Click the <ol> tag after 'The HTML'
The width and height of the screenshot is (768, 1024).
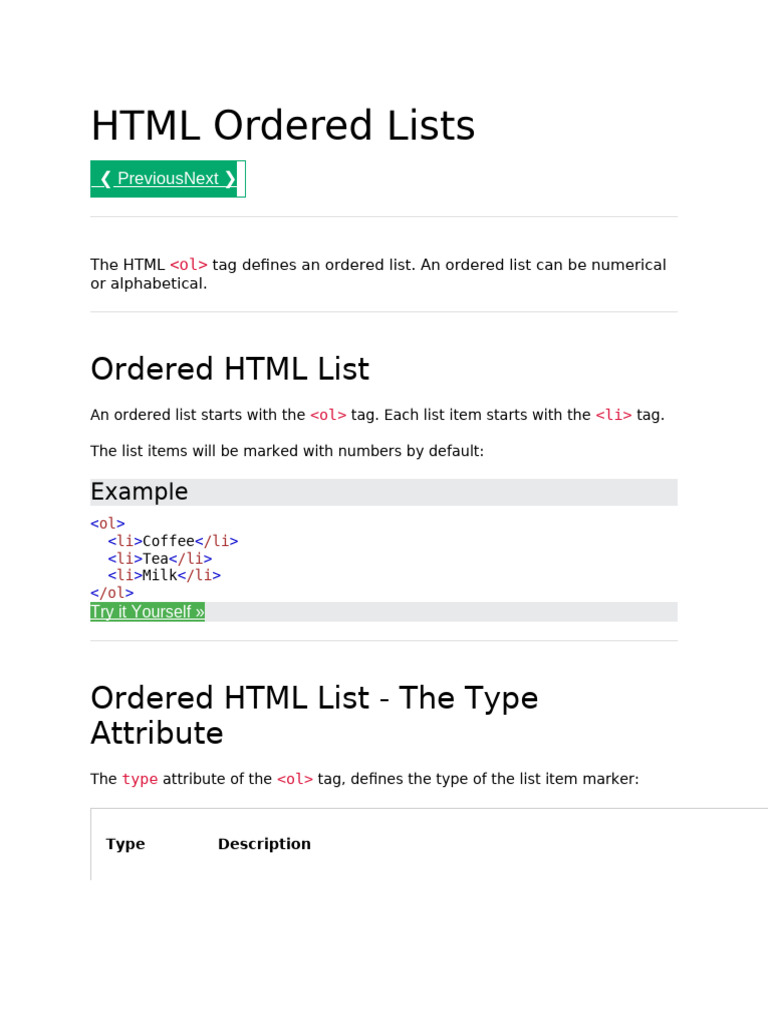point(189,265)
